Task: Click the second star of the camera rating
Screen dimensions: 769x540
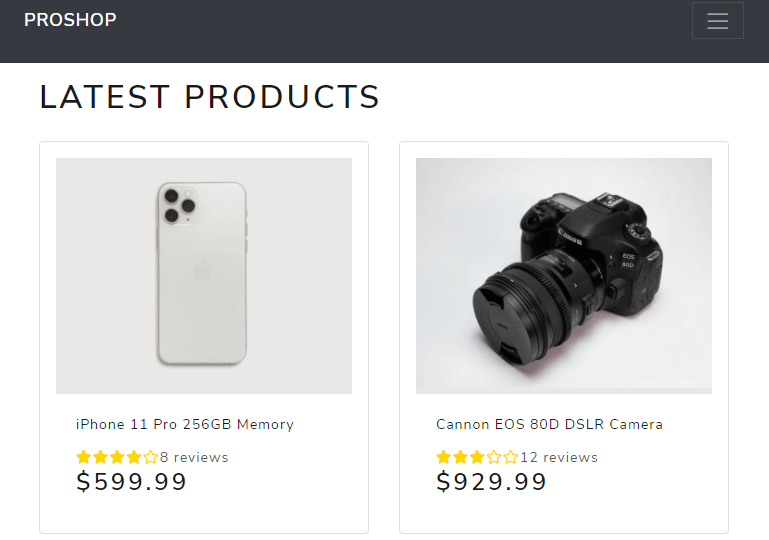Action: 461,457
